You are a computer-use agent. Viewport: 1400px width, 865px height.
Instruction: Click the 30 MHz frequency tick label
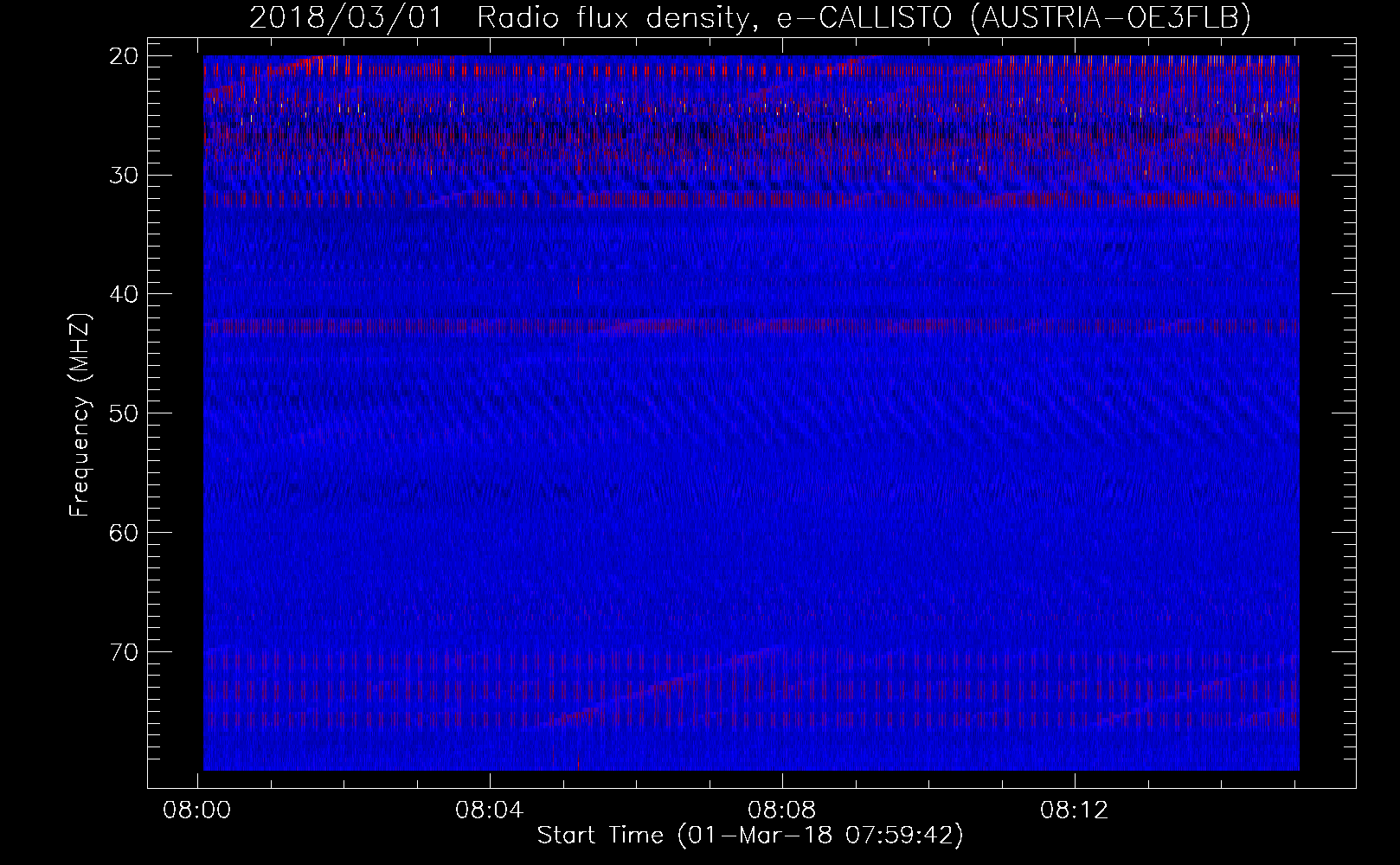point(124,175)
